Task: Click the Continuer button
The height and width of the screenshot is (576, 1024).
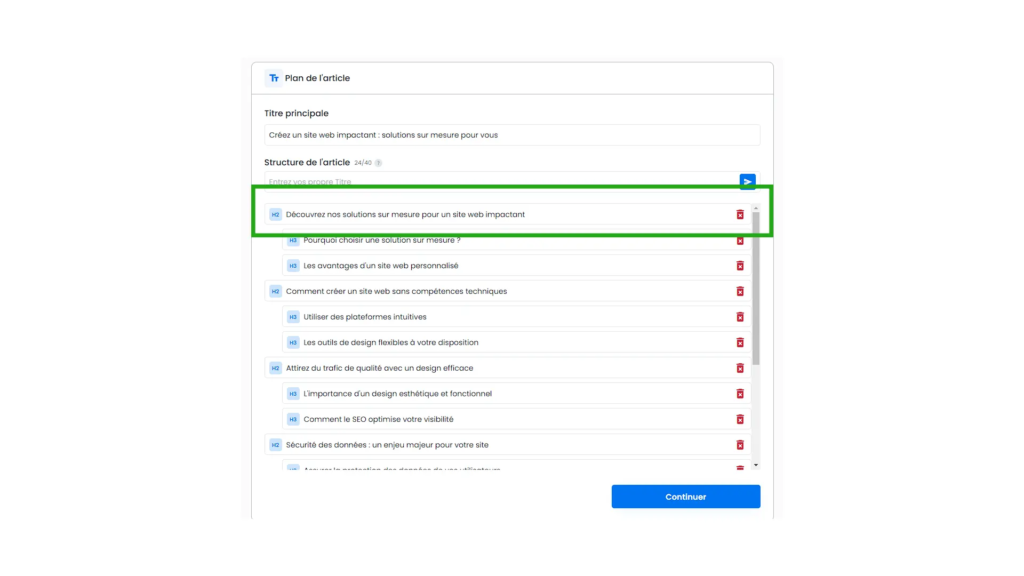Action: tap(686, 496)
